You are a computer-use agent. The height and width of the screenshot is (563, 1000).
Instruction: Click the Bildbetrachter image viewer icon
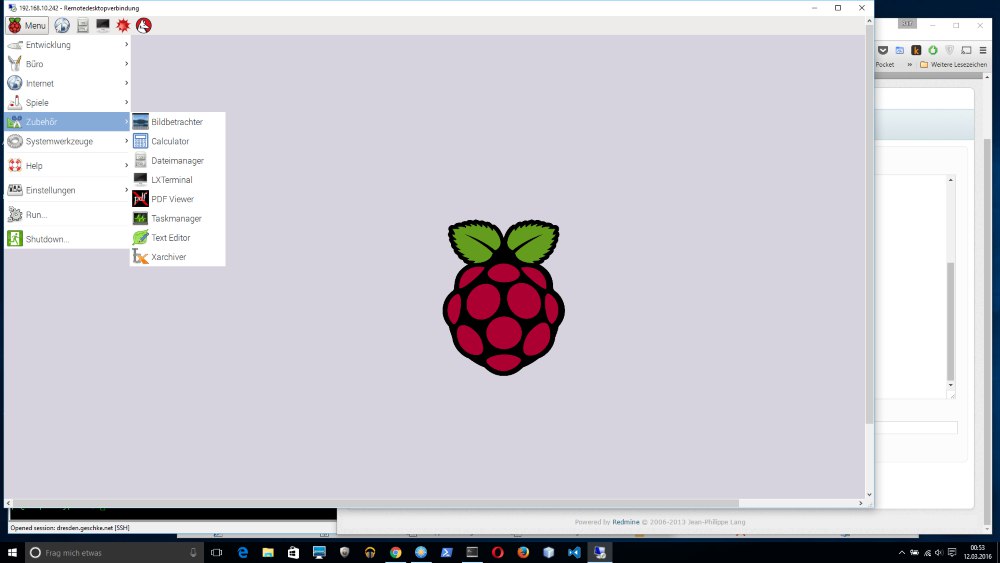[x=140, y=121]
